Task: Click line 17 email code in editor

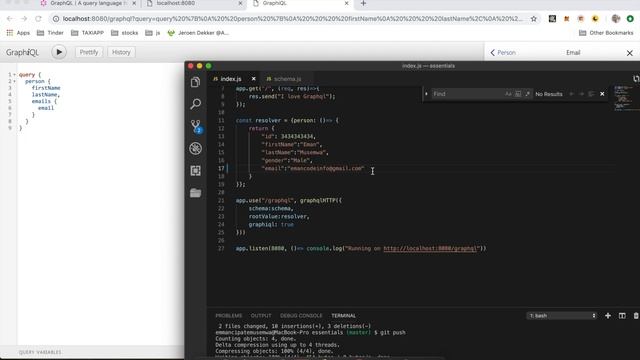Action: point(313,168)
